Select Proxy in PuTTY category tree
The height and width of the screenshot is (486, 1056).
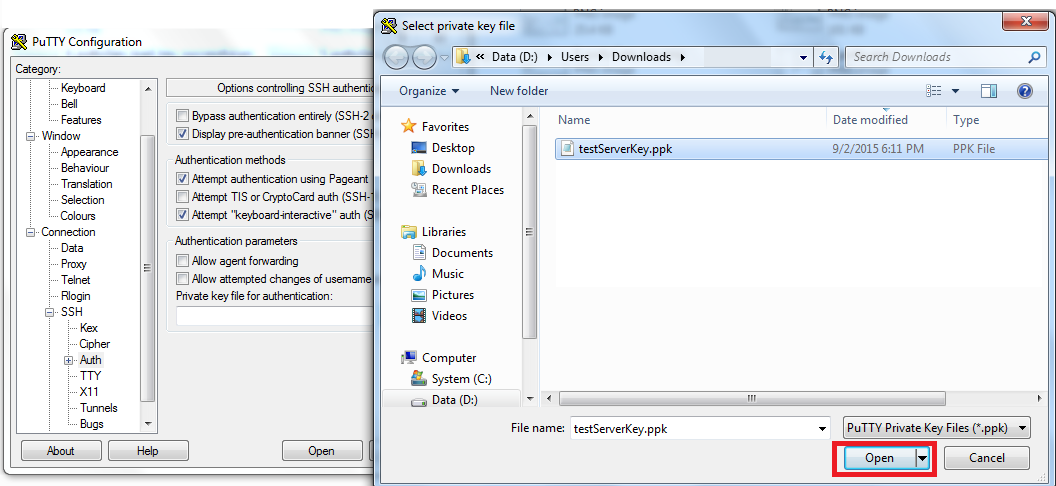(73, 264)
